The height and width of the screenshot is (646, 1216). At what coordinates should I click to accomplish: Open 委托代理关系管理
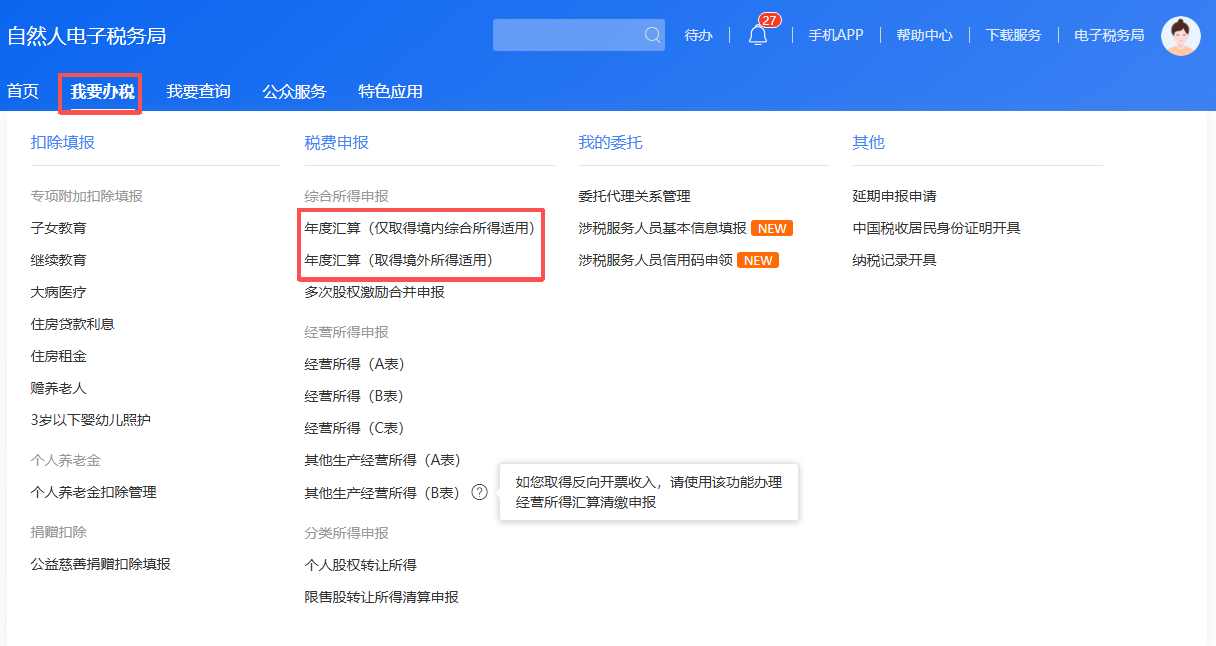(634, 196)
